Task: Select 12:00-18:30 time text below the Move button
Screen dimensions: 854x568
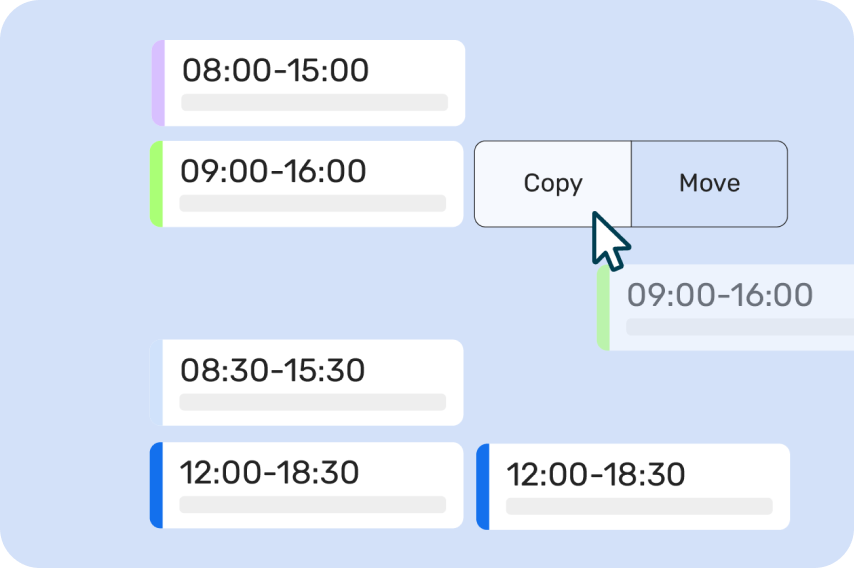Action: pyautogui.click(x=596, y=474)
